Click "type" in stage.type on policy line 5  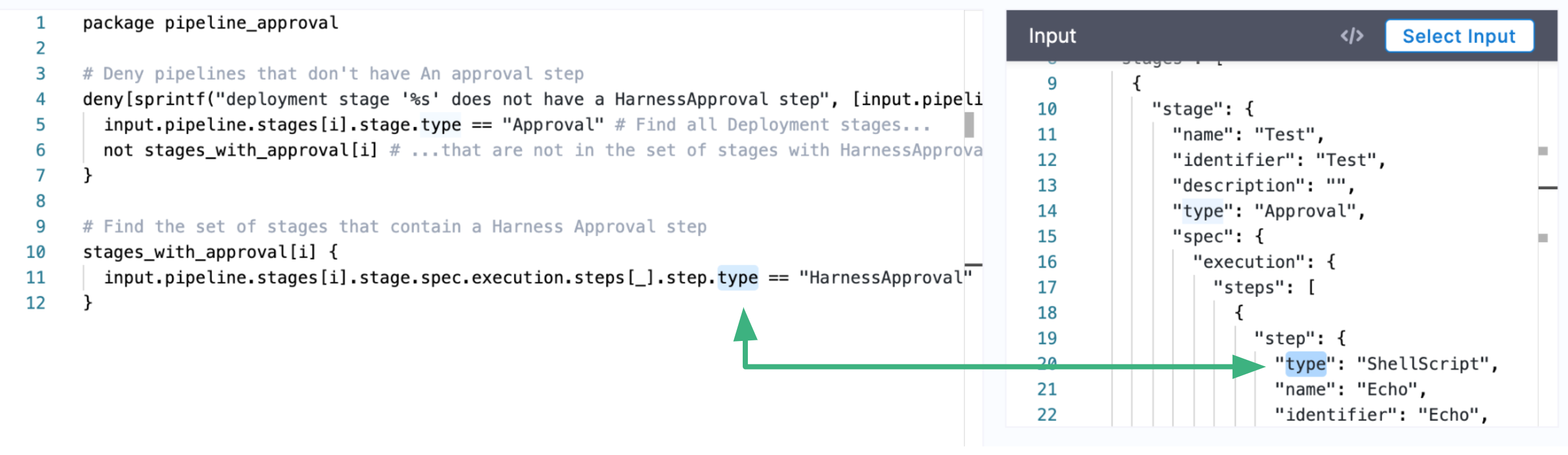[x=440, y=125]
